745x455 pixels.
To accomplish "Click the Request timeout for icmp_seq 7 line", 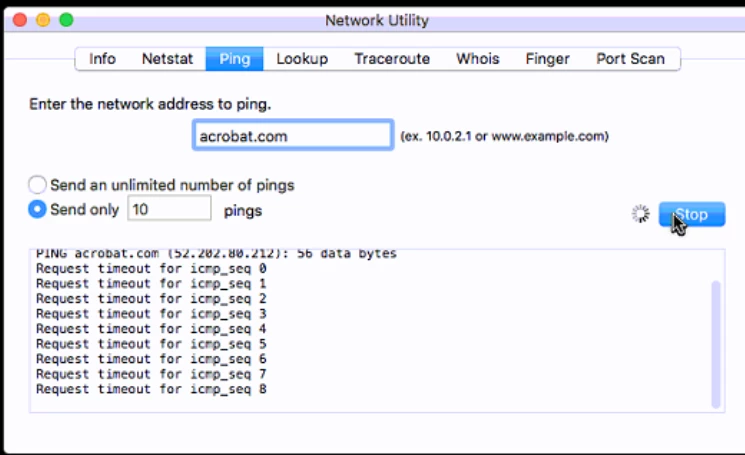I will (x=151, y=374).
